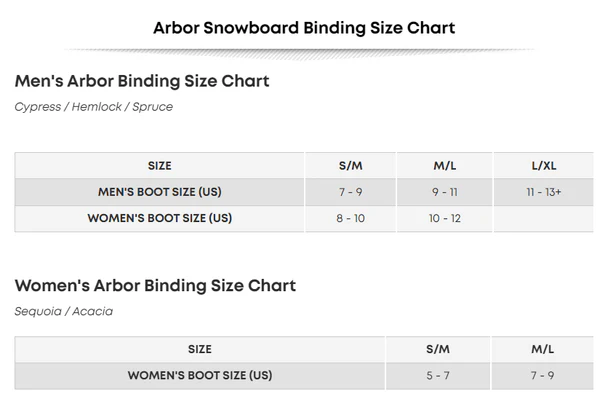Click the Arbor Snowboard Binding Size Chart title
This screenshot has width=600, height=415.
[x=304, y=27]
